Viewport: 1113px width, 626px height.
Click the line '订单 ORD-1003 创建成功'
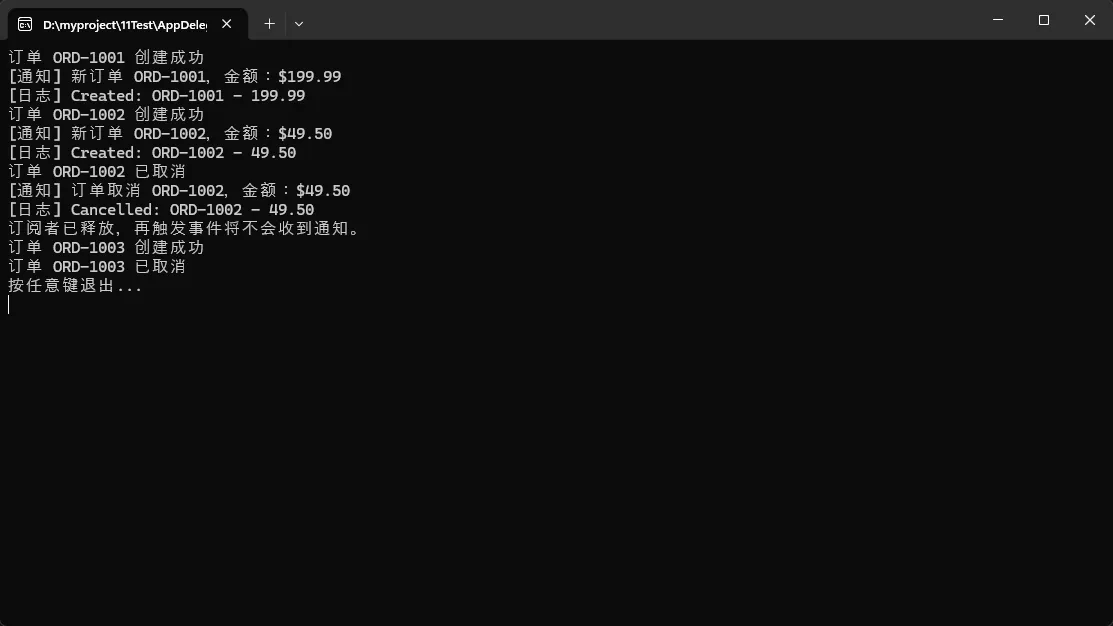[106, 248]
